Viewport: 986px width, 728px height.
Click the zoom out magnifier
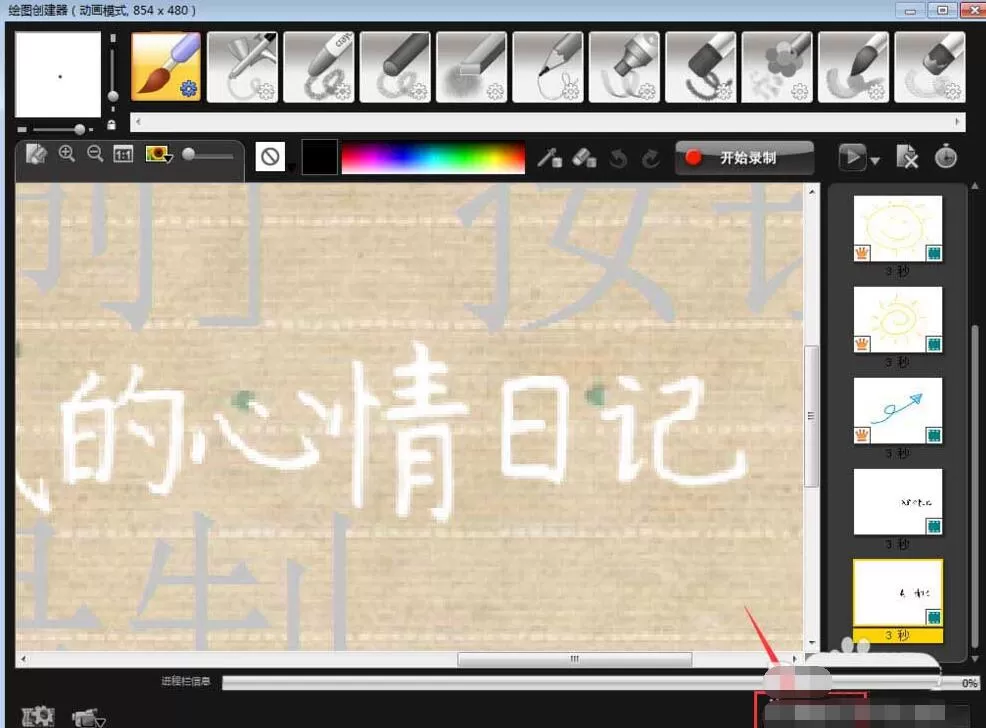point(95,154)
